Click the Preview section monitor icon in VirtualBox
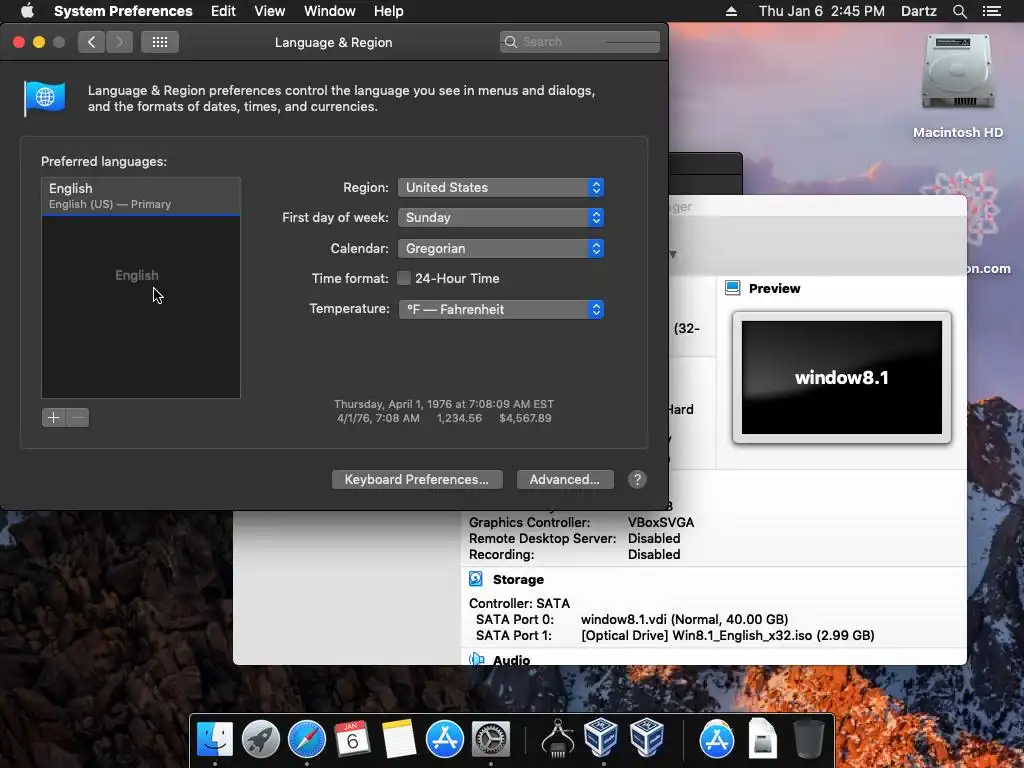The image size is (1024, 768). coord(733,288)
